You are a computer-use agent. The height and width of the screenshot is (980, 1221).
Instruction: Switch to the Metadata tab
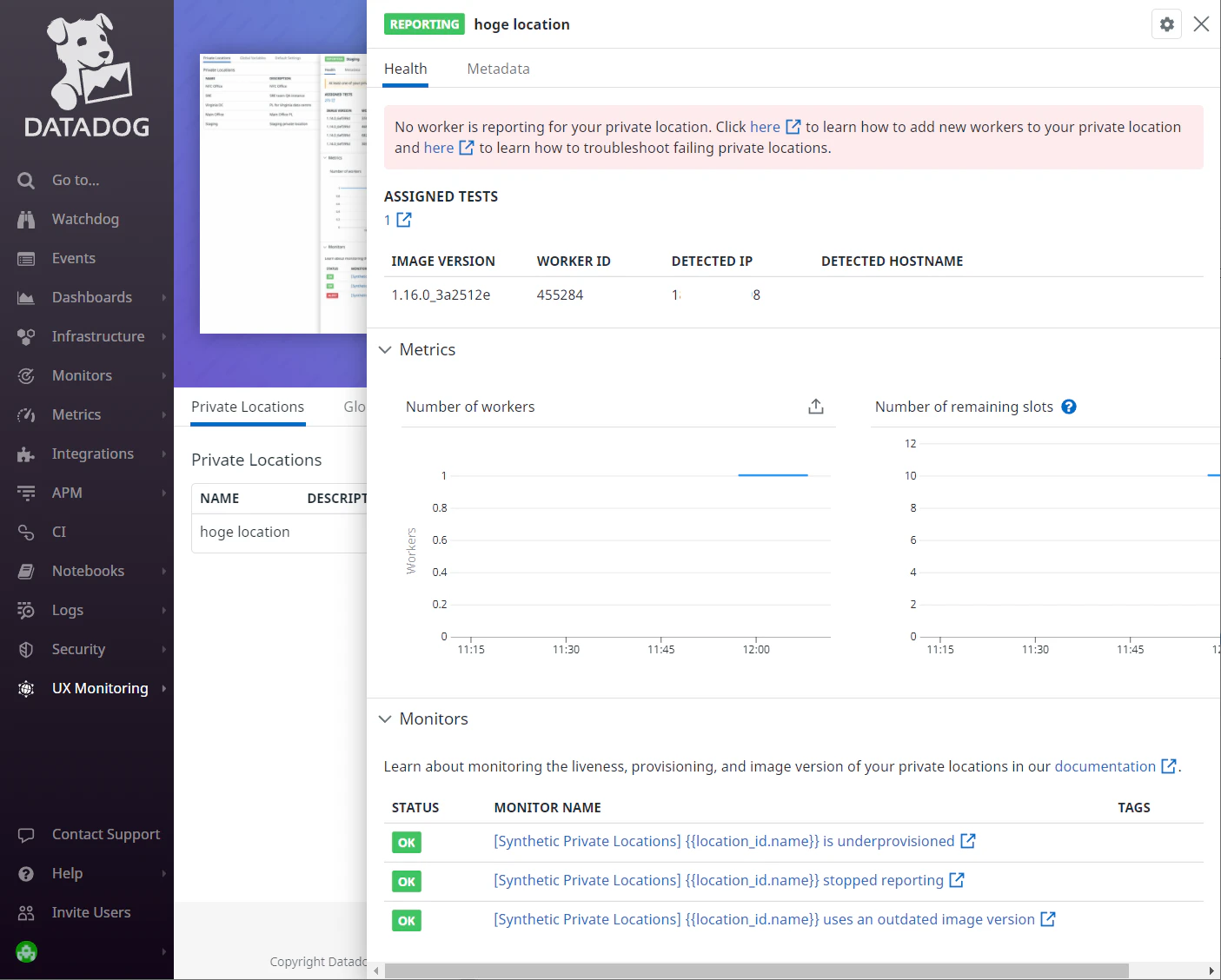498,70
